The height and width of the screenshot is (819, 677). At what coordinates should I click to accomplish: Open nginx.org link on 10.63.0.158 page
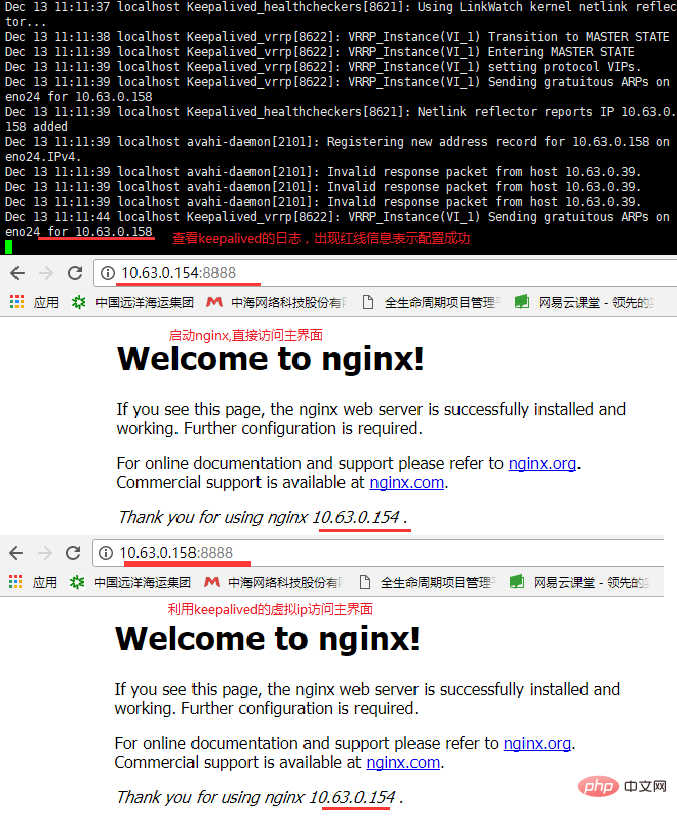537,743
